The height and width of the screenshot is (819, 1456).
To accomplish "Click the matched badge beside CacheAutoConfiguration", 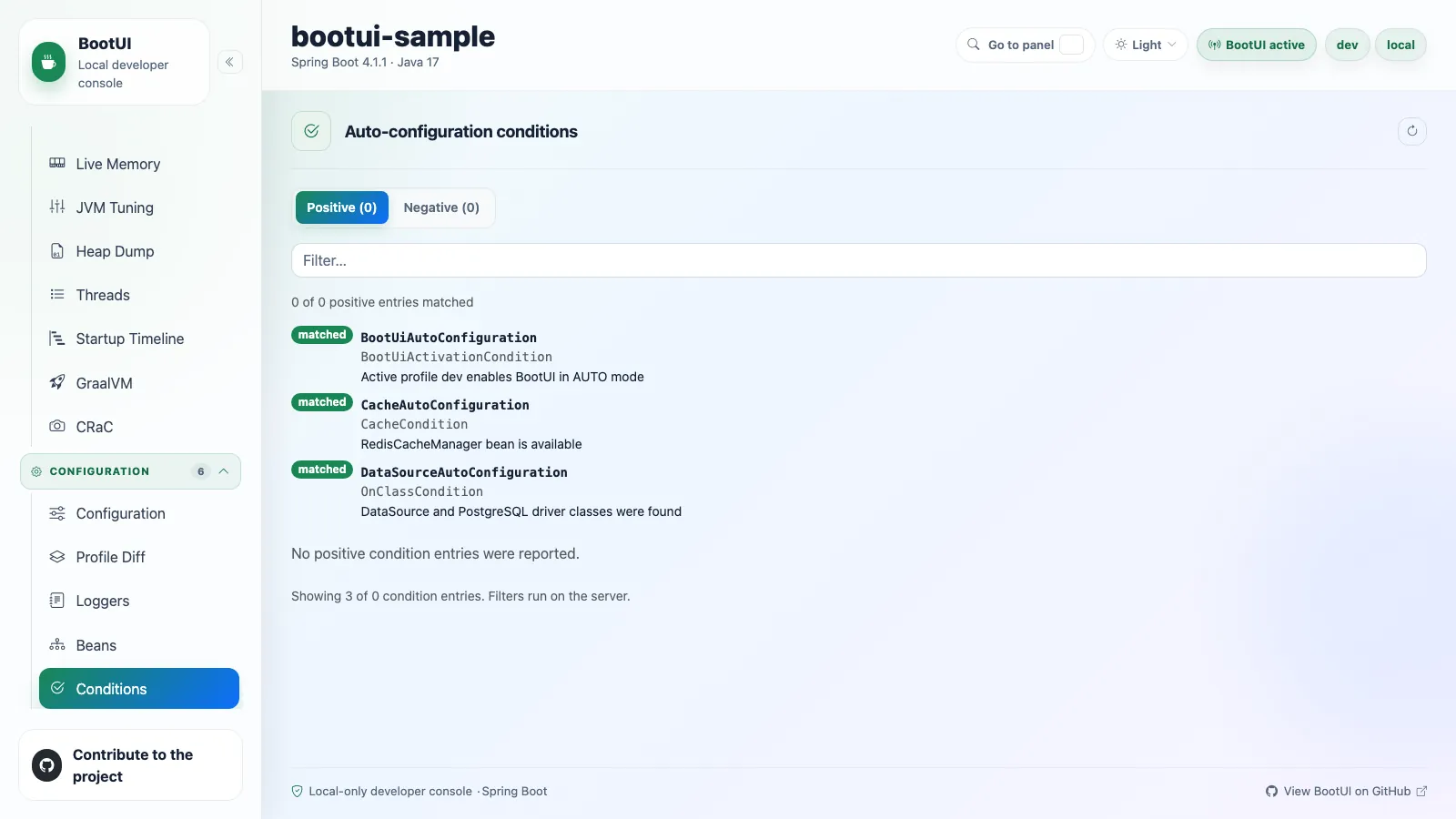I will pos(322,402).
